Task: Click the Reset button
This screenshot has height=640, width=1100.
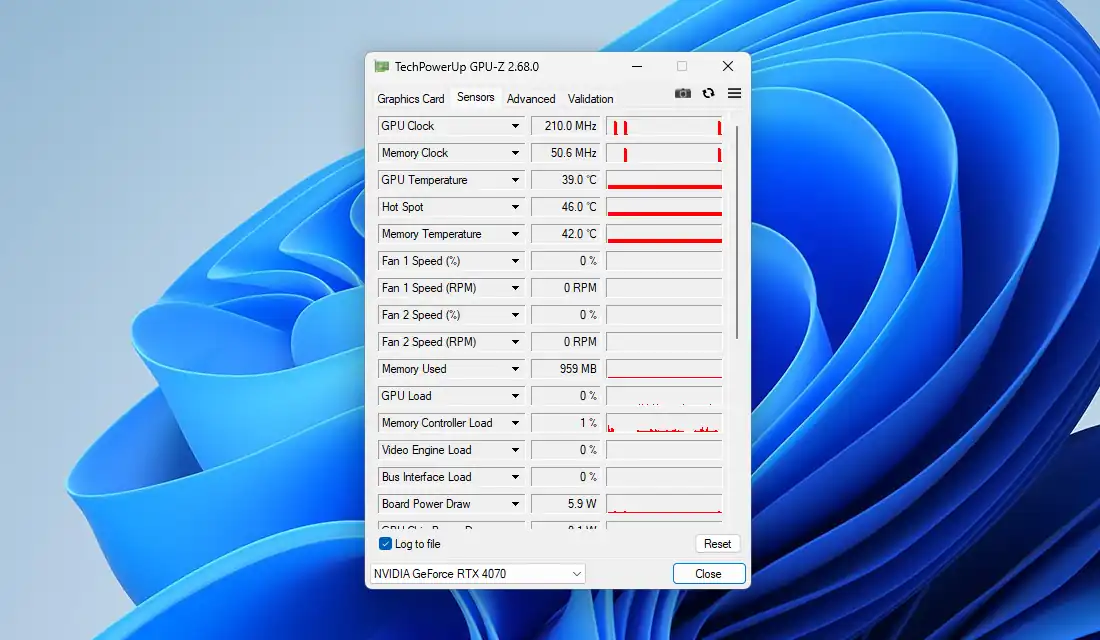Action: [x=717, y=543]
